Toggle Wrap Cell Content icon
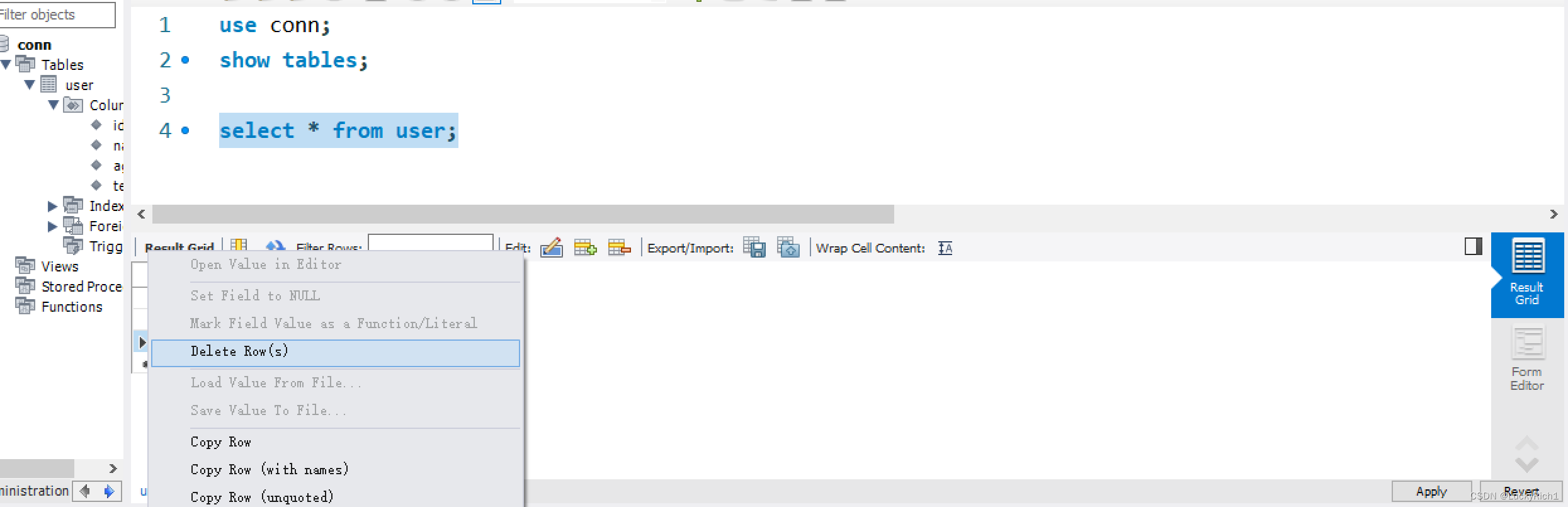 coord(945,248)
